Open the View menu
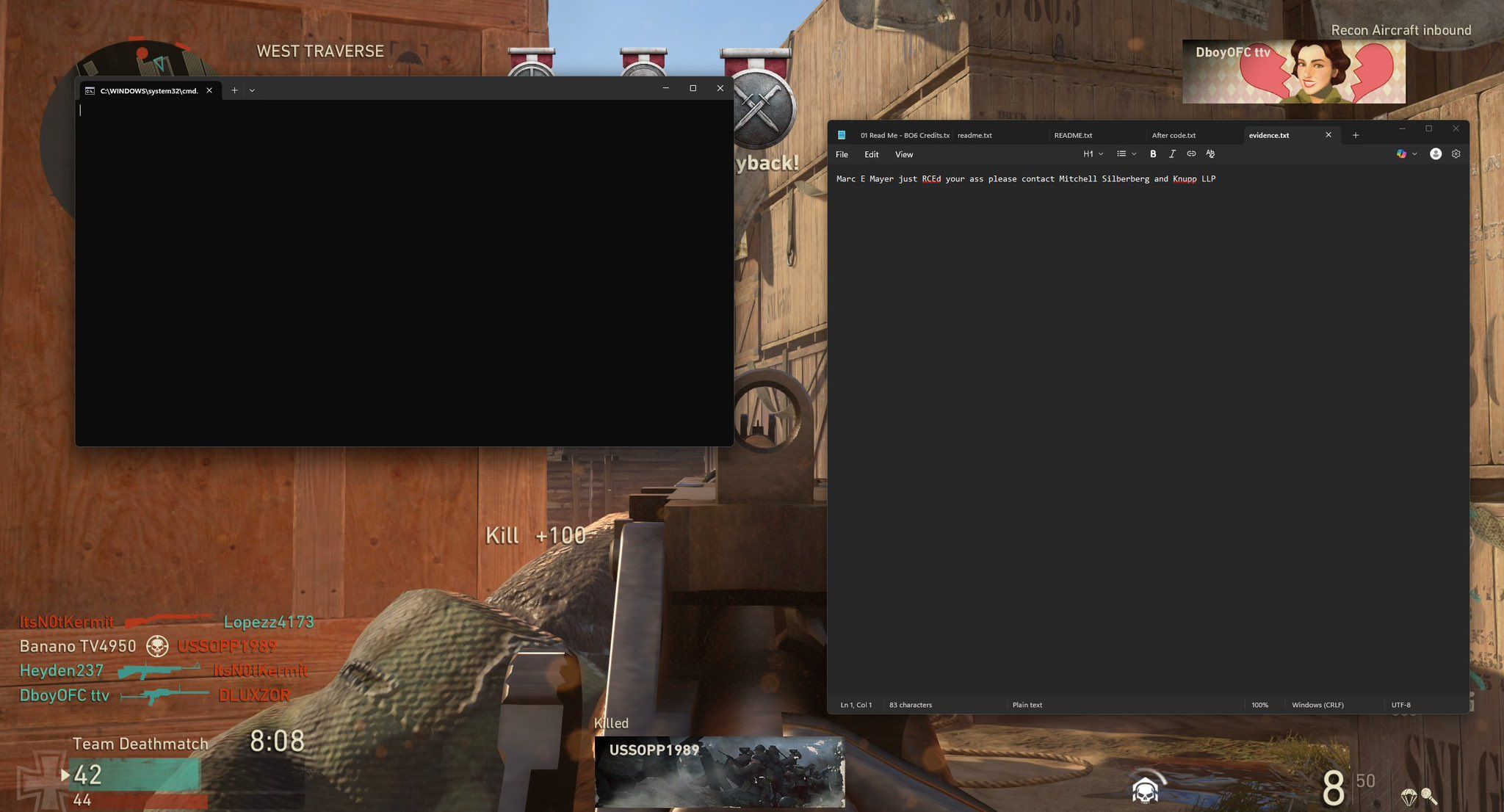The image size is (1504, 812). (903, 155)
